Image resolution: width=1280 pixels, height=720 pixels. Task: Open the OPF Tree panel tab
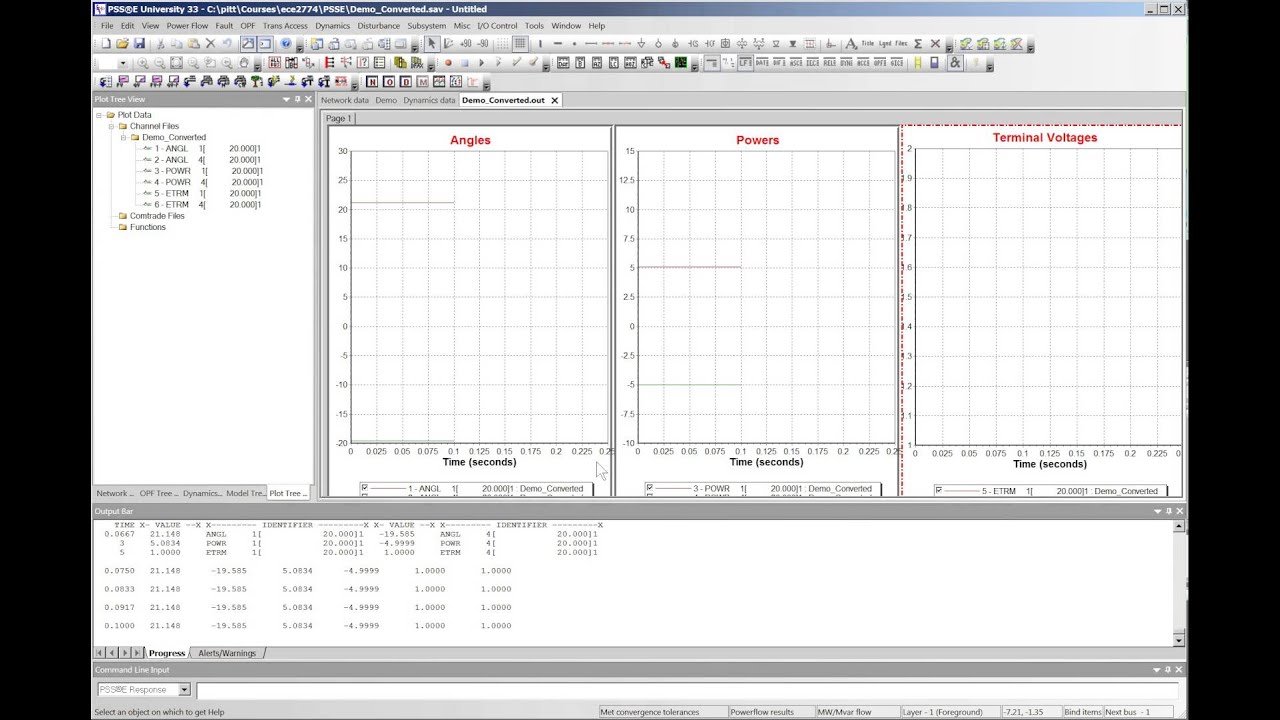click(158, 493)
